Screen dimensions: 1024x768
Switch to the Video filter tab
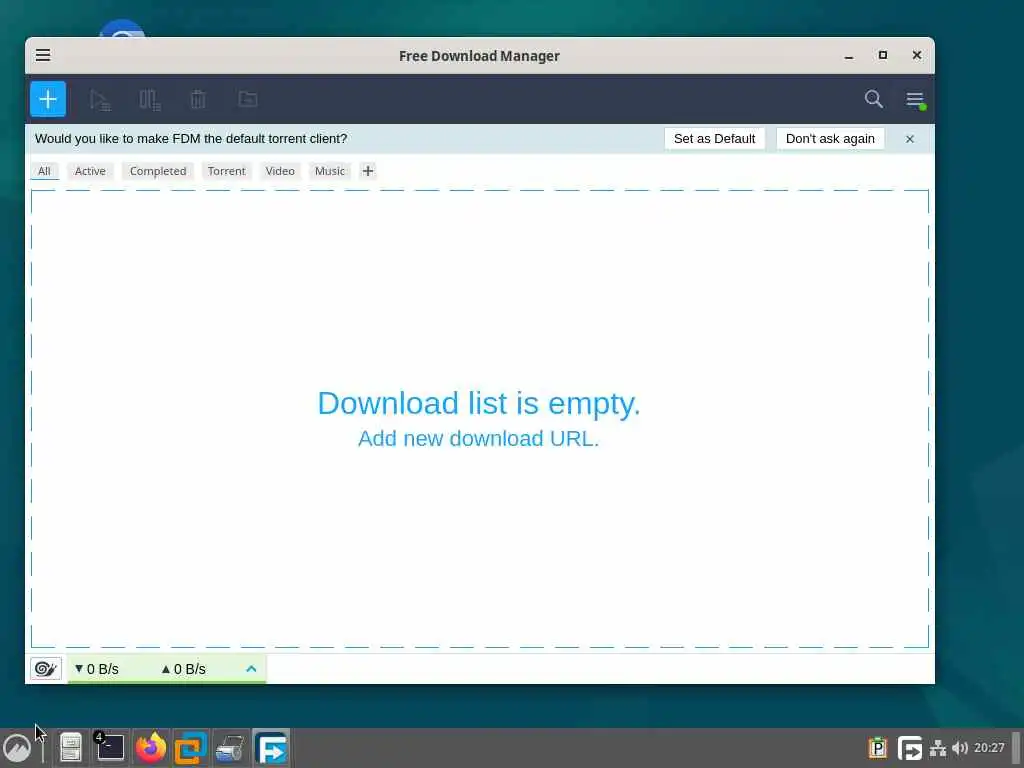[x=280, y=171]
